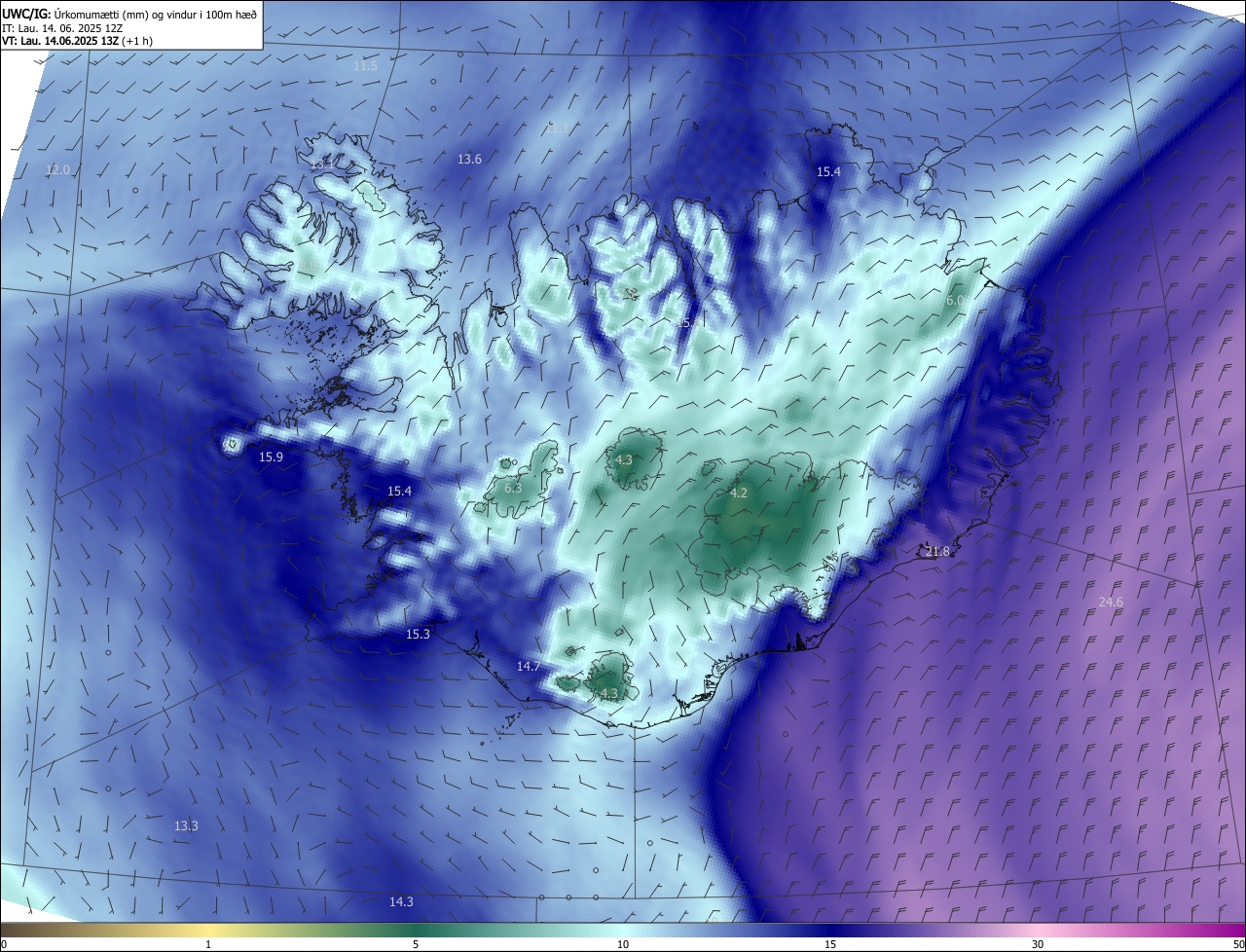
Task: Click the 24.6 value label
Action: click(1111, 602)
